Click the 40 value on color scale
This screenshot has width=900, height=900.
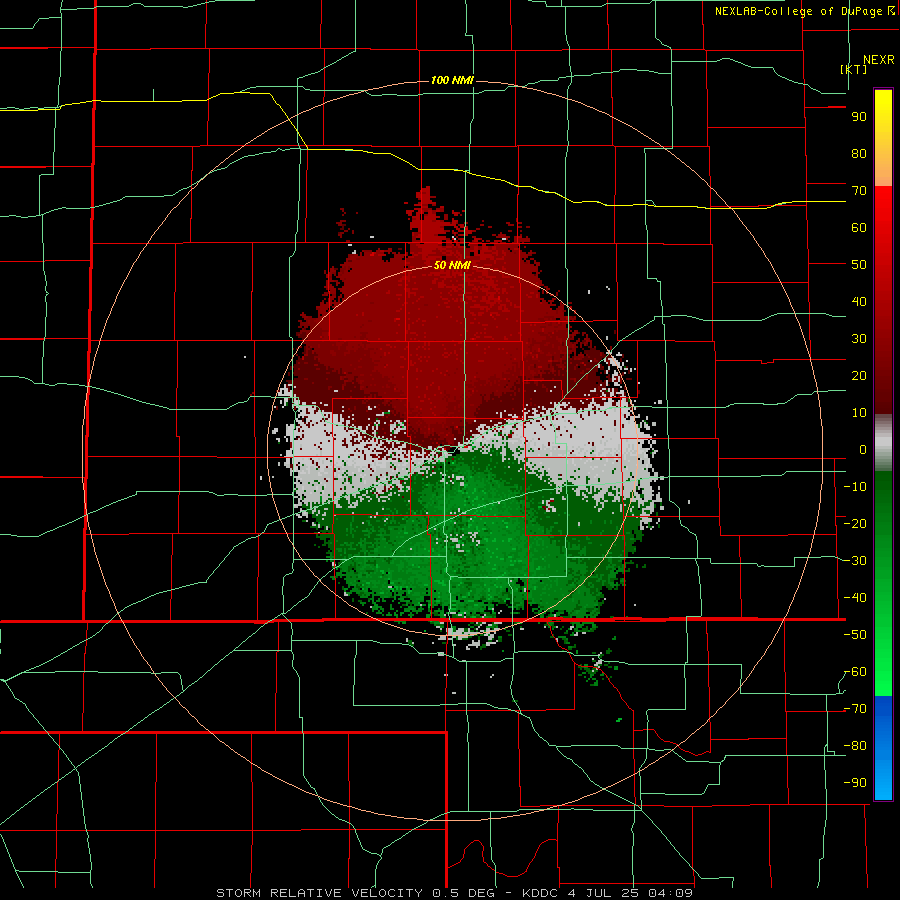(859, 301)
